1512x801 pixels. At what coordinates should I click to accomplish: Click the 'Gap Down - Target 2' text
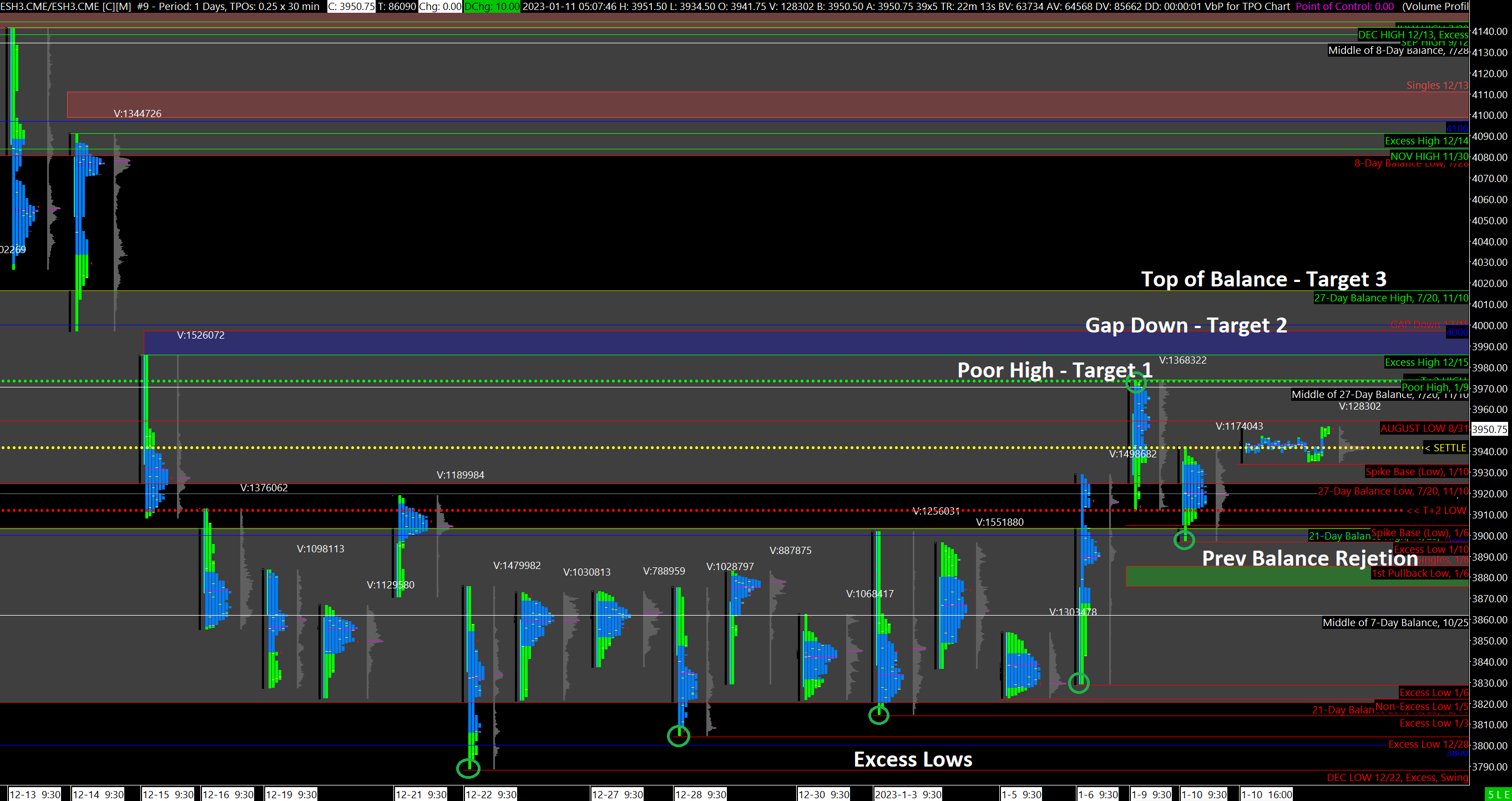1186,325
